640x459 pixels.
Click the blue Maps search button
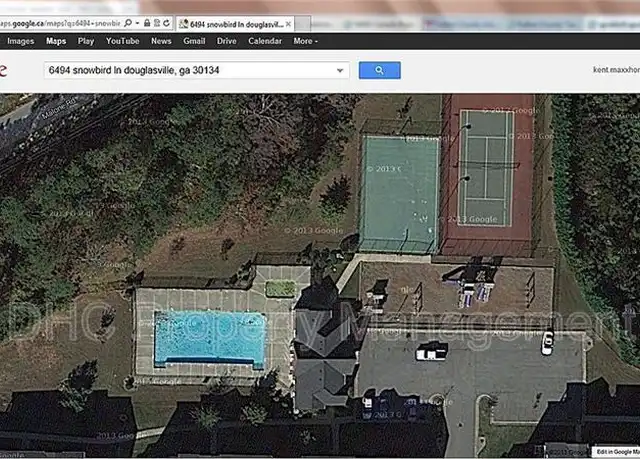click(380, 70)
